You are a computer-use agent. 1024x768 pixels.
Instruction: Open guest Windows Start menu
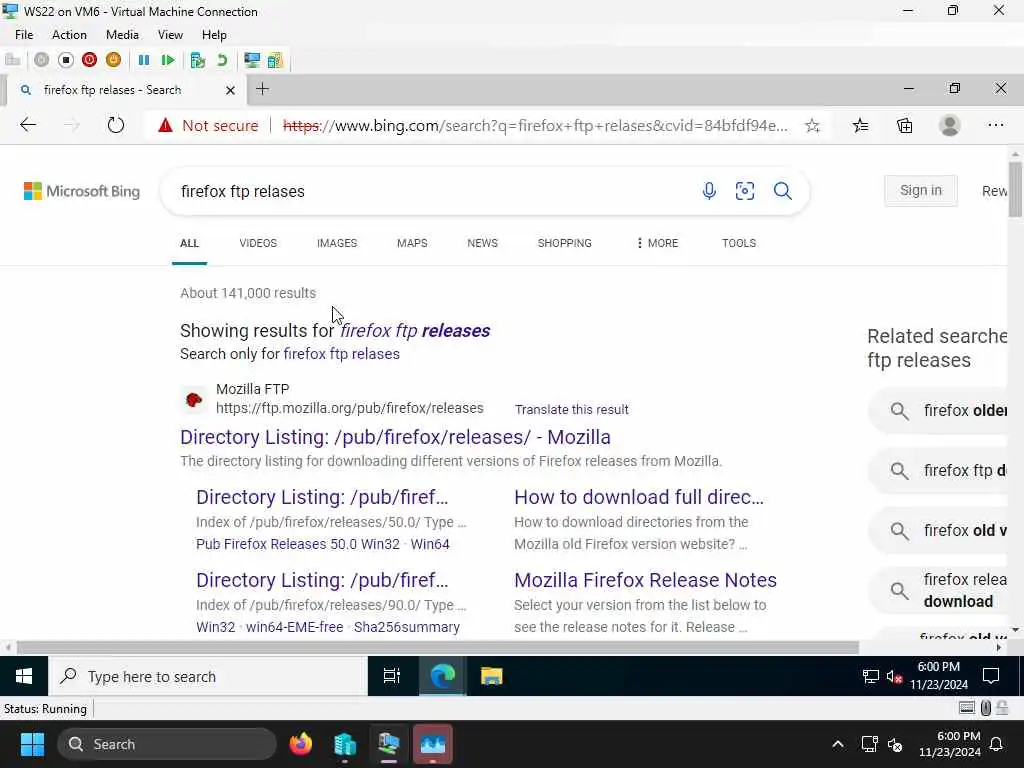click(x=24, y=676)
